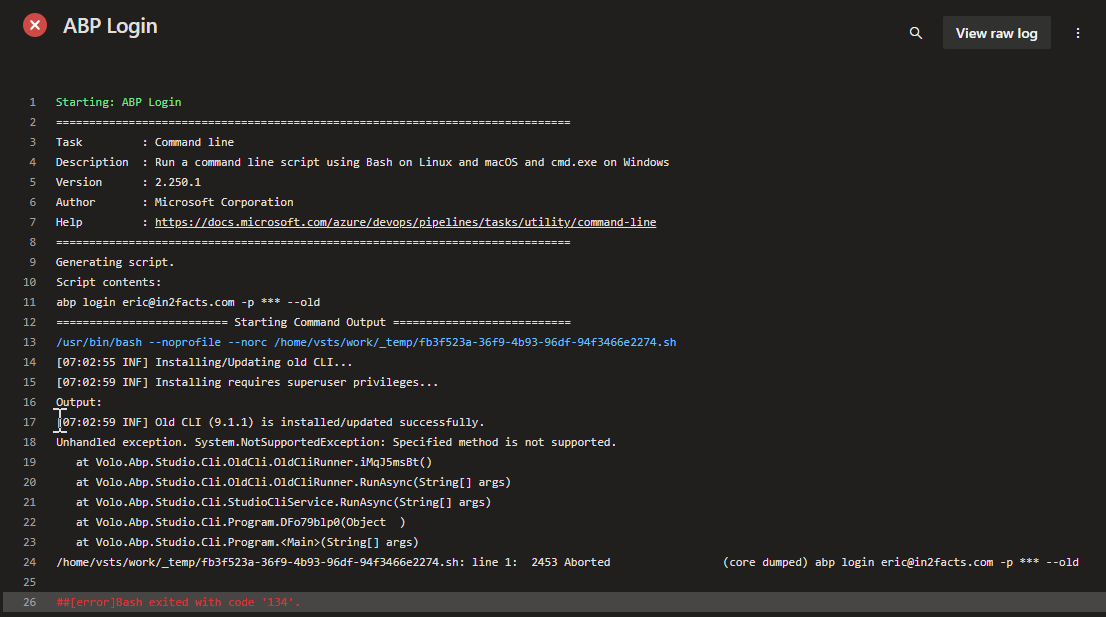1106x617 pixels.
Task: Click the Author Microsoft Corporation line
Action: [x=174, y=202]
